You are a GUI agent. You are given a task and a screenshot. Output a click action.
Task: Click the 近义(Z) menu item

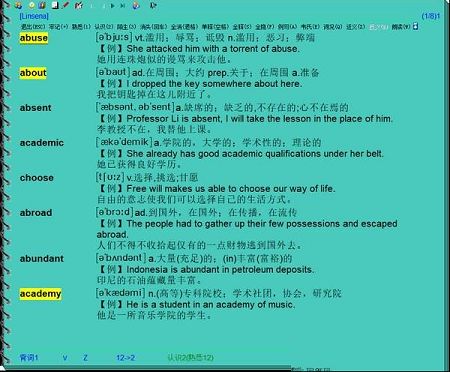point(355,27)
